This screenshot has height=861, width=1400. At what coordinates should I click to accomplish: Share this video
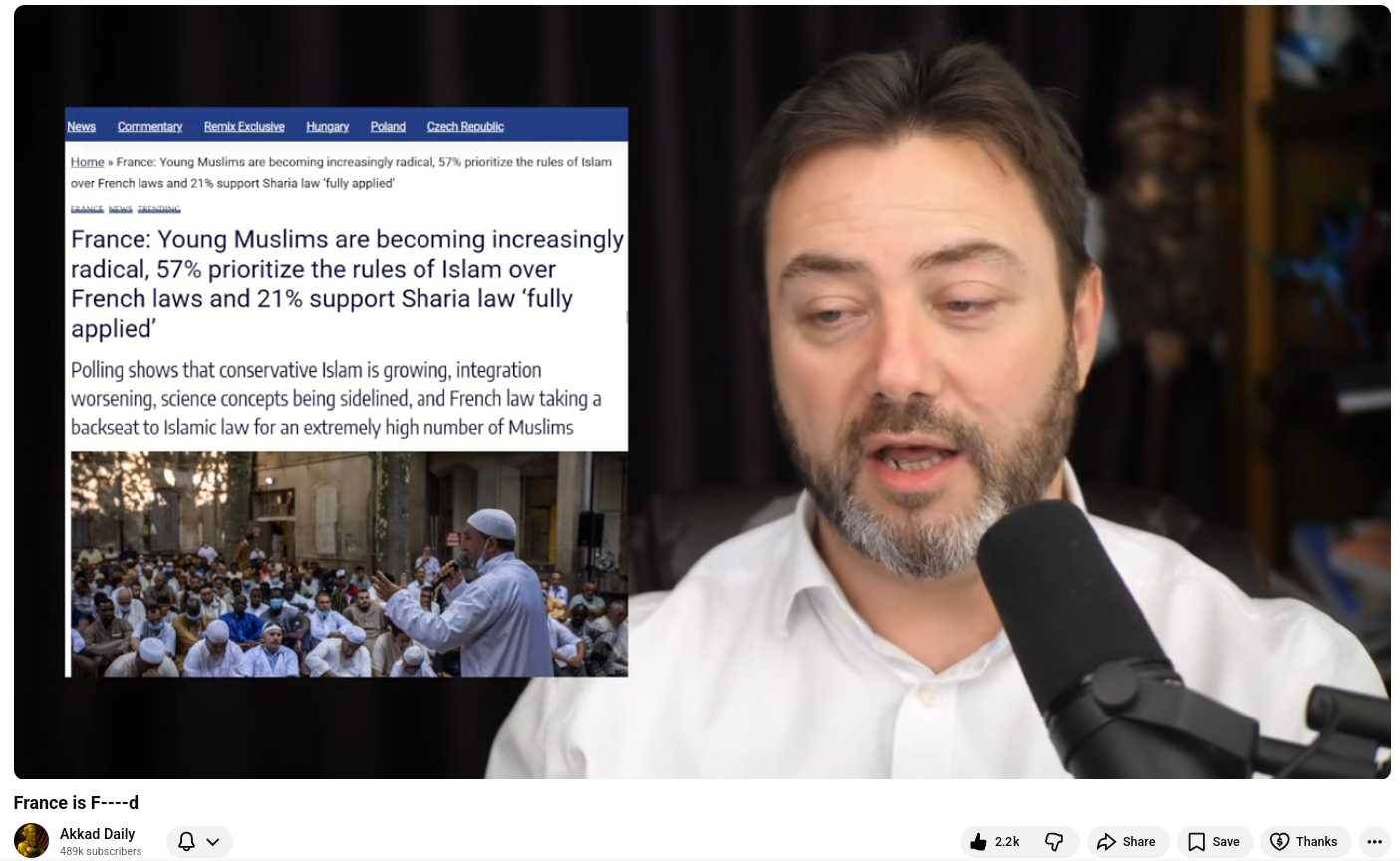[1127, 842]
